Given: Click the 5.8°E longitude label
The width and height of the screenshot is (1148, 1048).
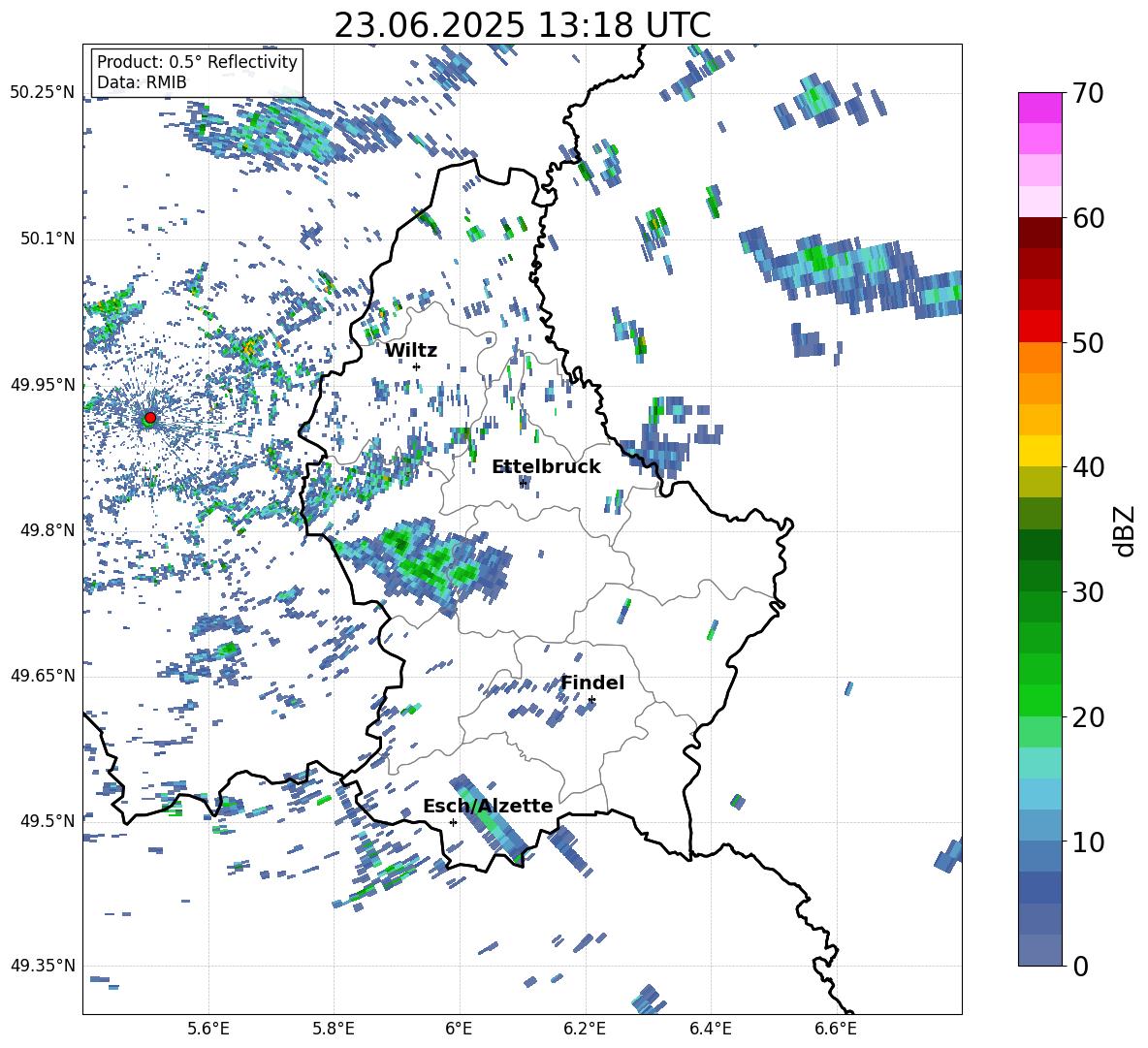Looking at the screenshot, I should 334,1029.
